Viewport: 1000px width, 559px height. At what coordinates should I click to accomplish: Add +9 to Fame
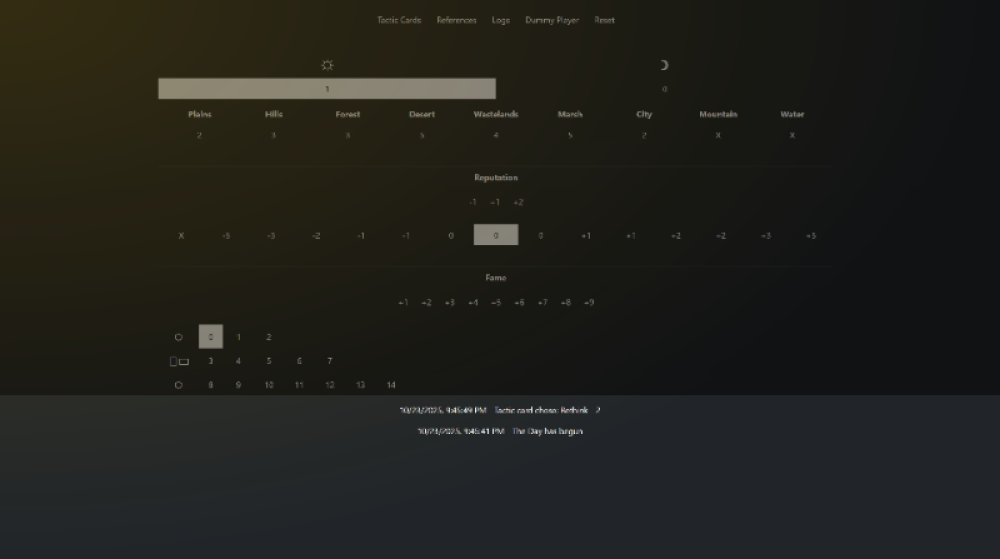(588, 302)
